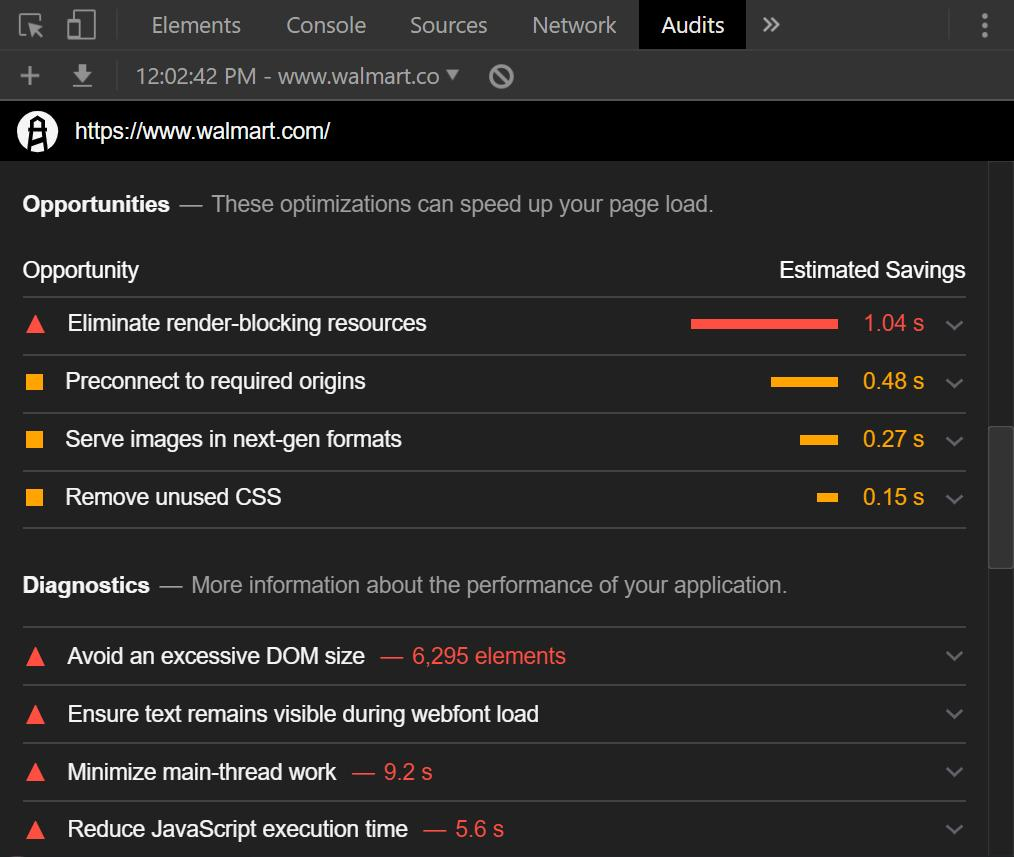
Task: Switch to the Network tab
Action: (x=574, y=25)
